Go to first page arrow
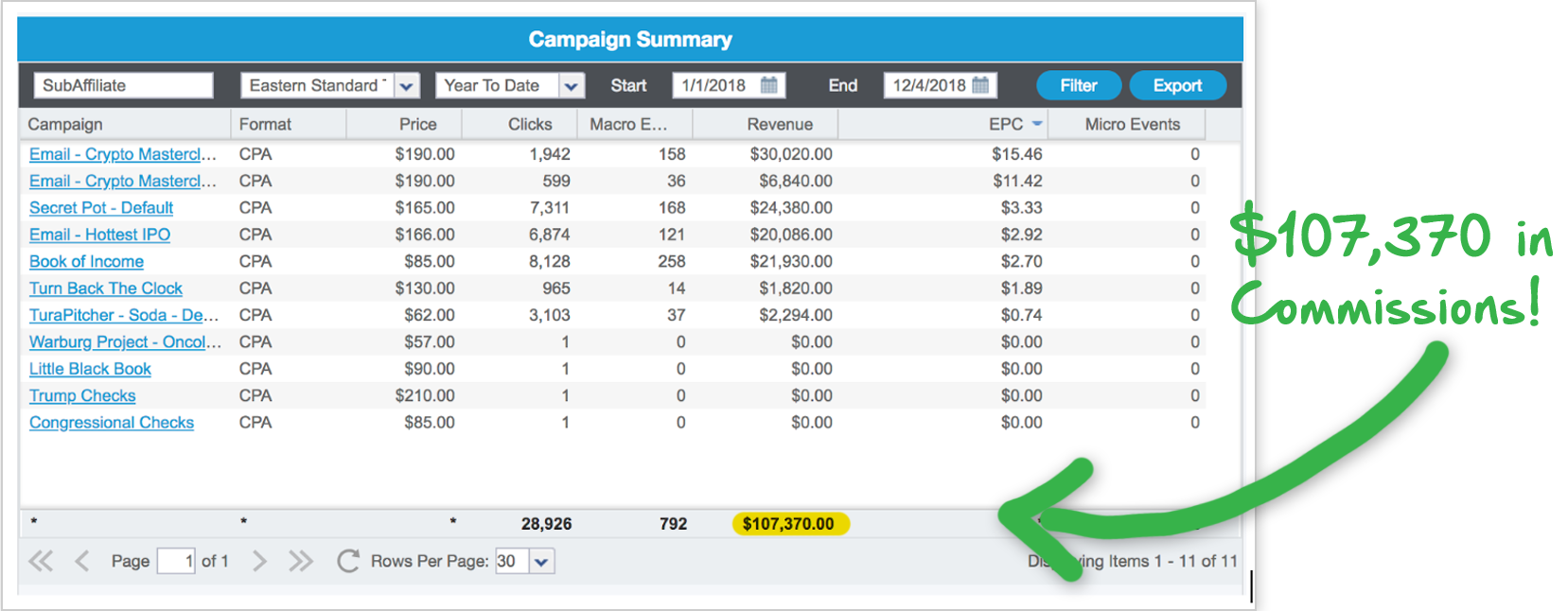 (41, 561)
